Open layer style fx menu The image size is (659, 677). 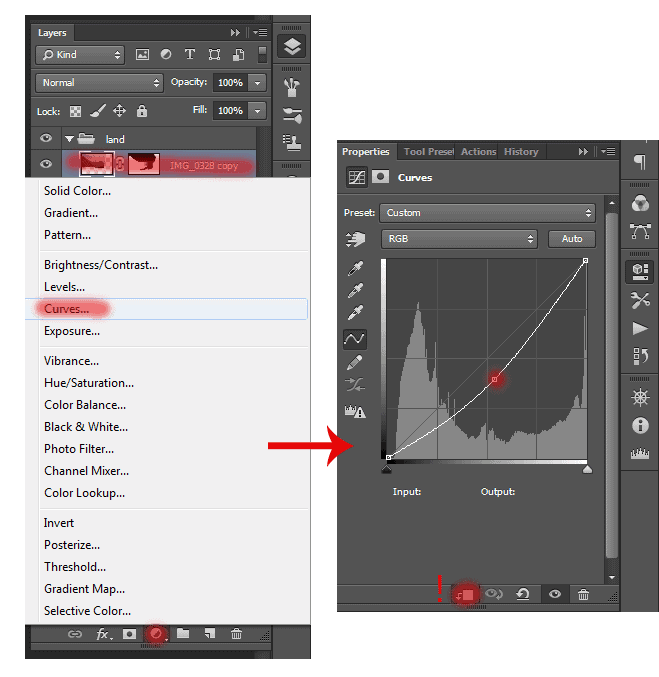click(103, 634)
